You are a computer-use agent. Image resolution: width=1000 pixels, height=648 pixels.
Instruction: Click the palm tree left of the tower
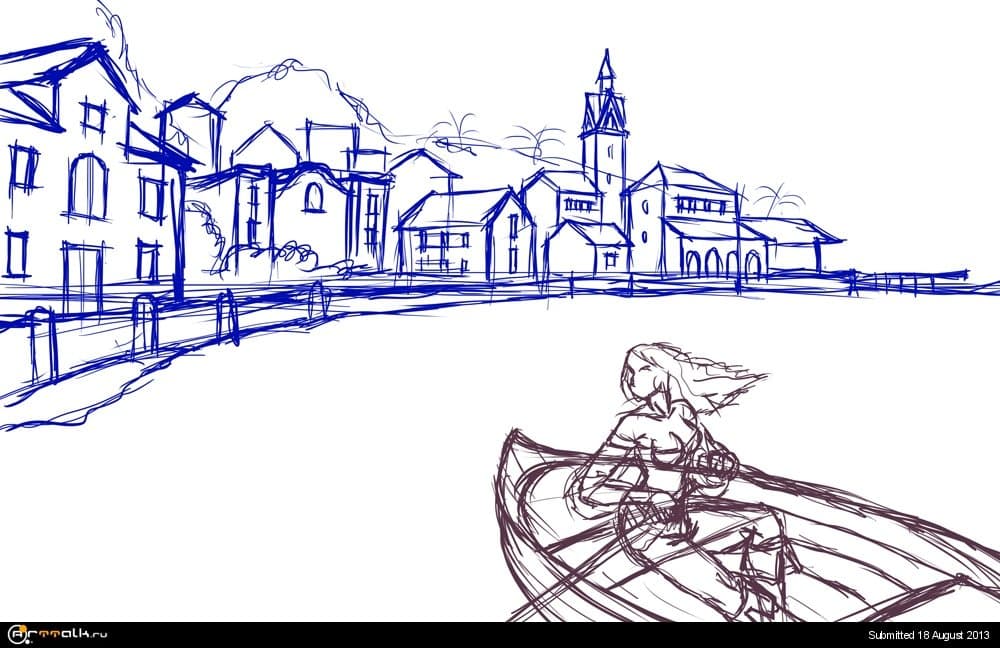(x=455, y=130)
